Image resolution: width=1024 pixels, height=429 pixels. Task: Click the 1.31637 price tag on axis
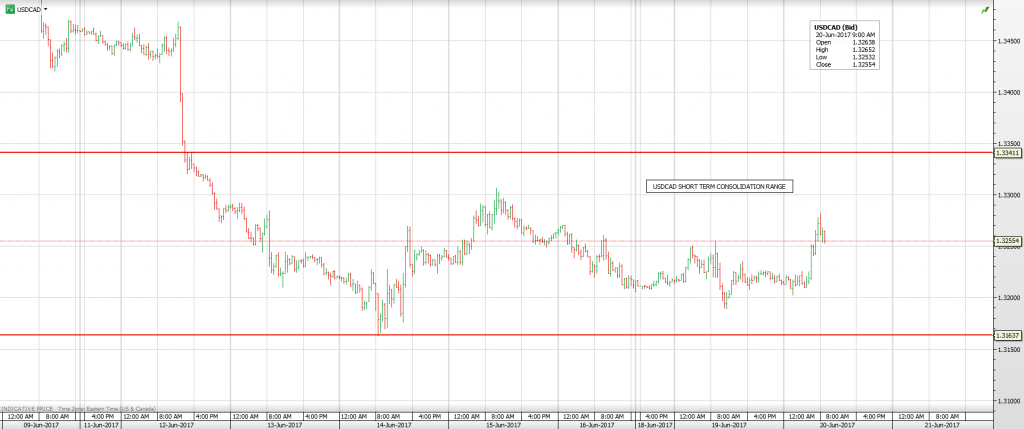coord(1007,335)
